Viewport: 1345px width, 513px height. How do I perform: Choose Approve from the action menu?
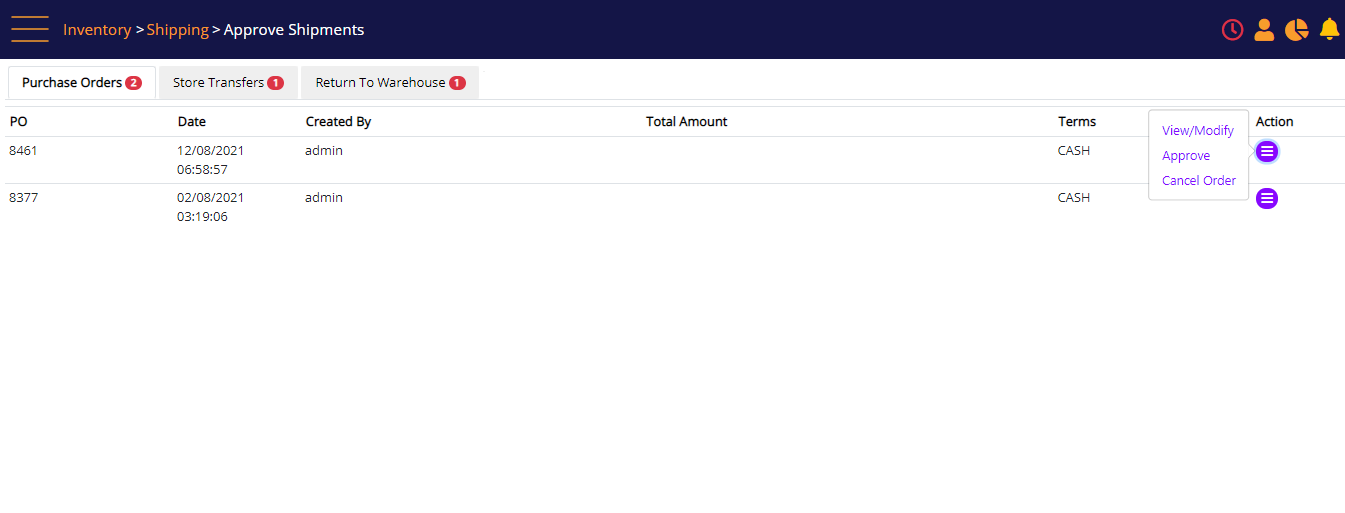pyautogui.click(x=1186, y=156)
